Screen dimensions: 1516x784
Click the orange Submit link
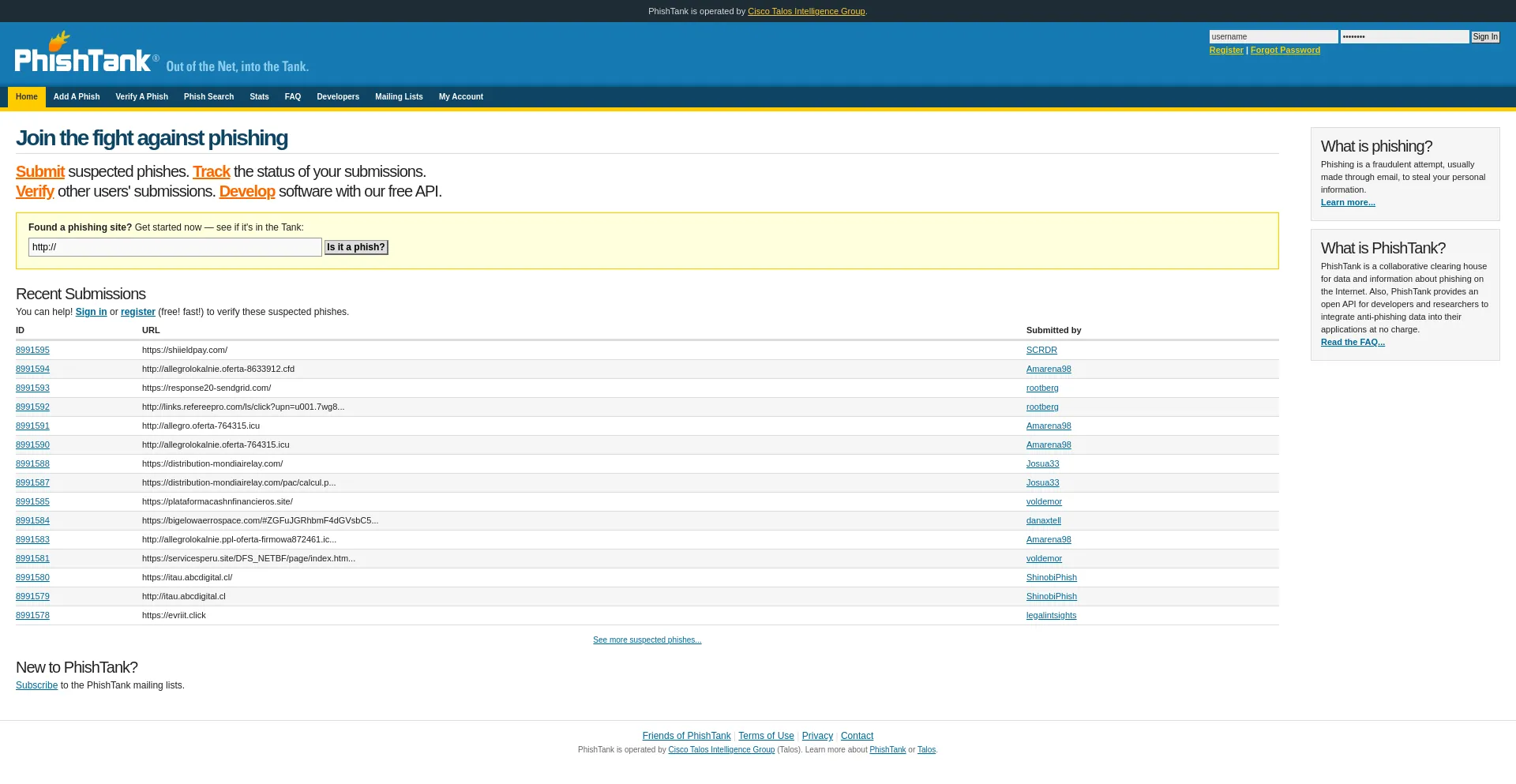tap(40, 171)
